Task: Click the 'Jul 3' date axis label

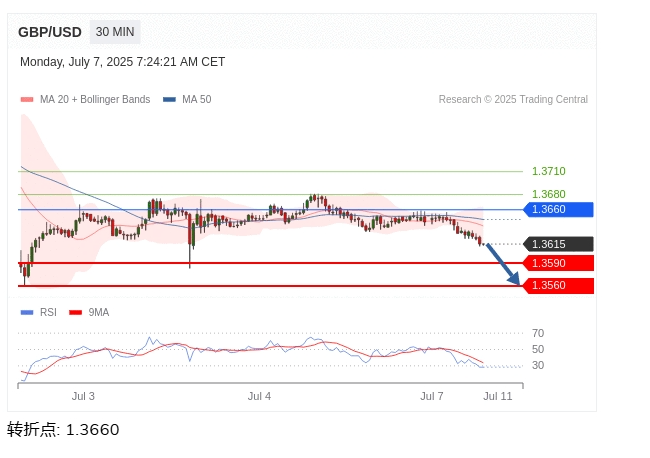Action: pos(83,396)
